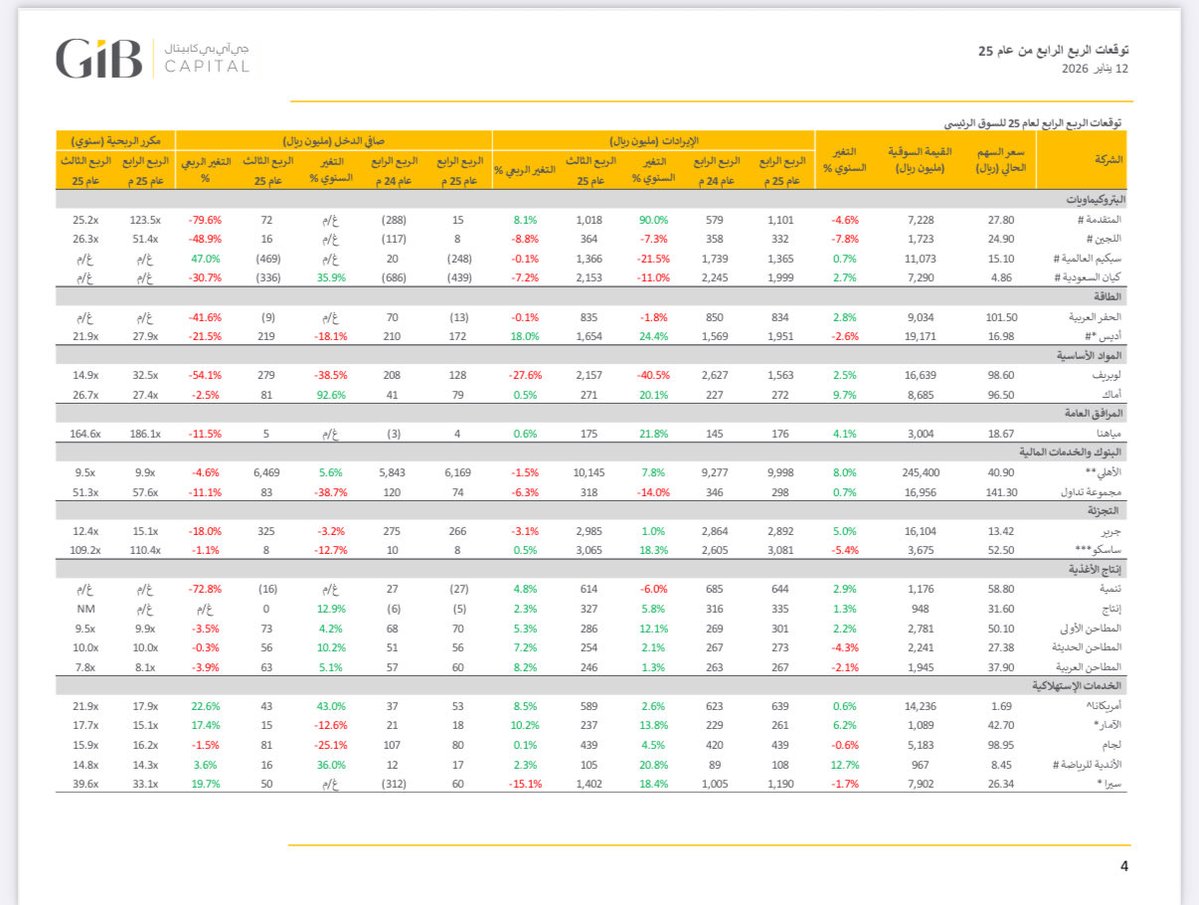The image size is (1199, 905).
Task: Click share price '4.86'
Action: (1001, 278)
